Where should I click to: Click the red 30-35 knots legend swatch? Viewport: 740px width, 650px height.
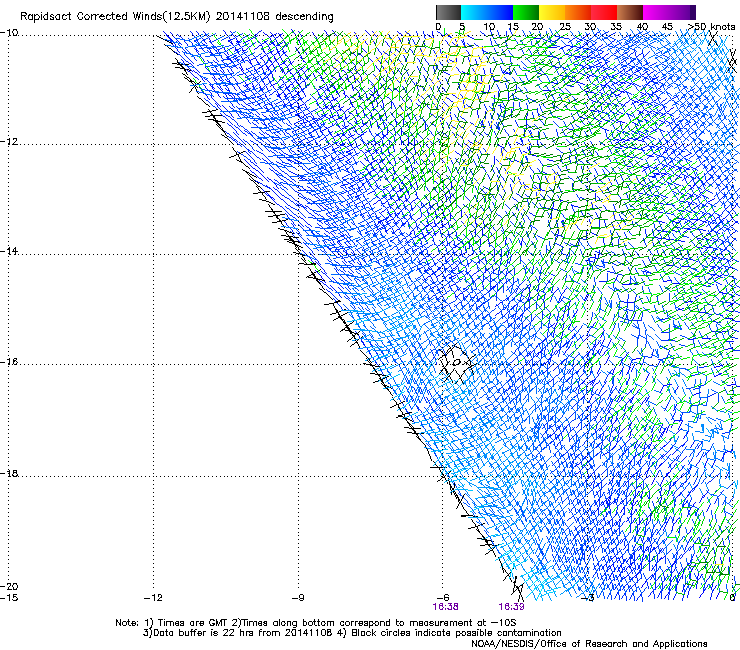[604, 12]
